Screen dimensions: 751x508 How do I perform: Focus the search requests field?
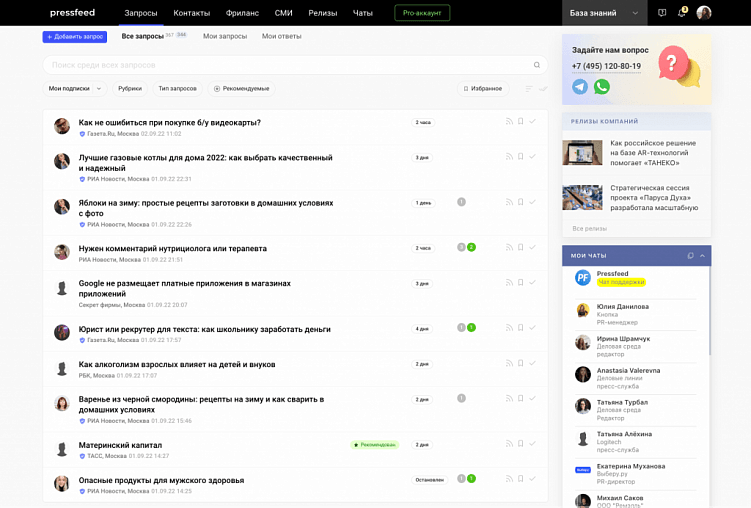coord(295,65)
